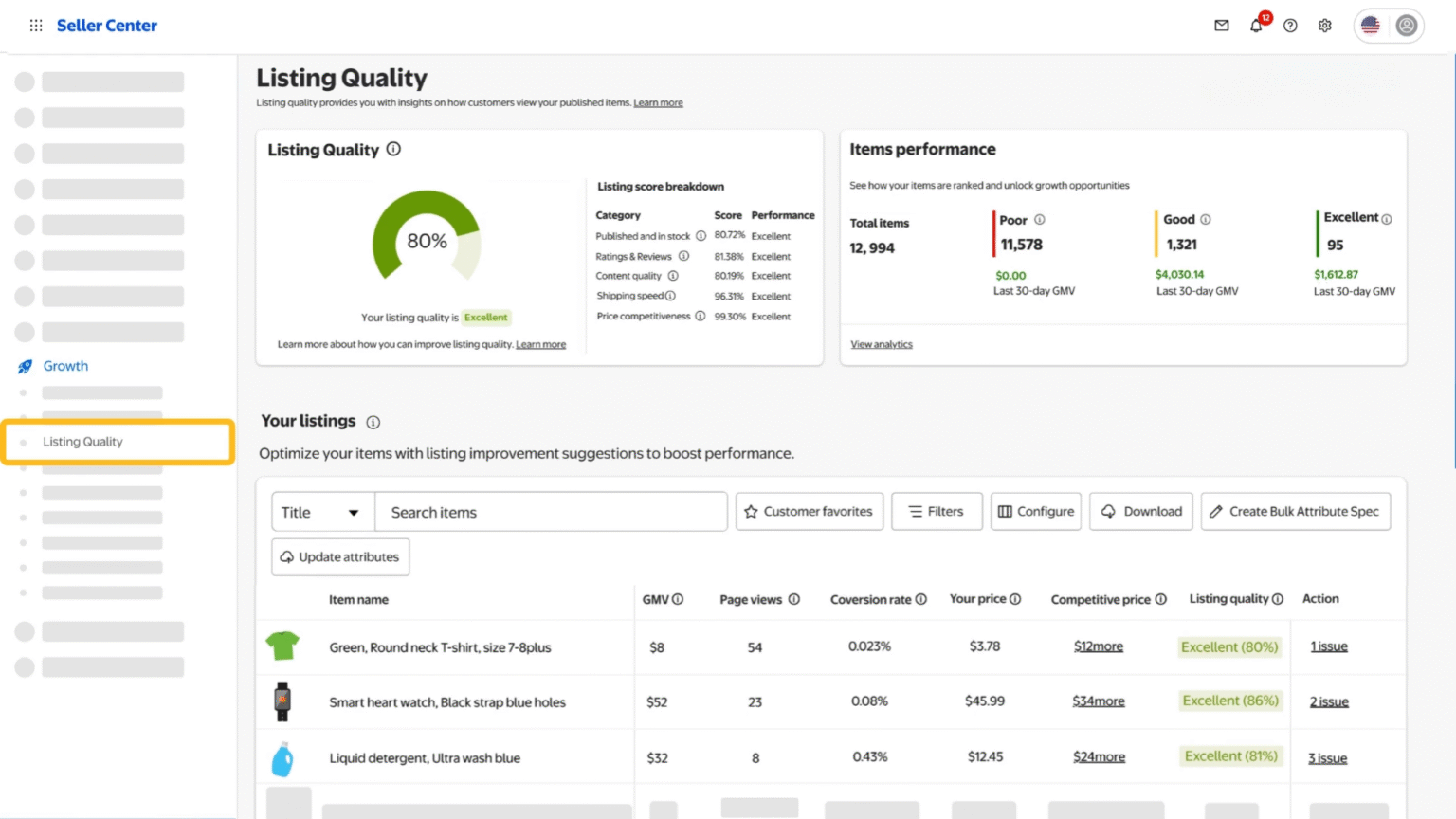Click the notifications bell with red badge
The width and height of the screenshot is (1456, 819).
tap(1255, 27)
